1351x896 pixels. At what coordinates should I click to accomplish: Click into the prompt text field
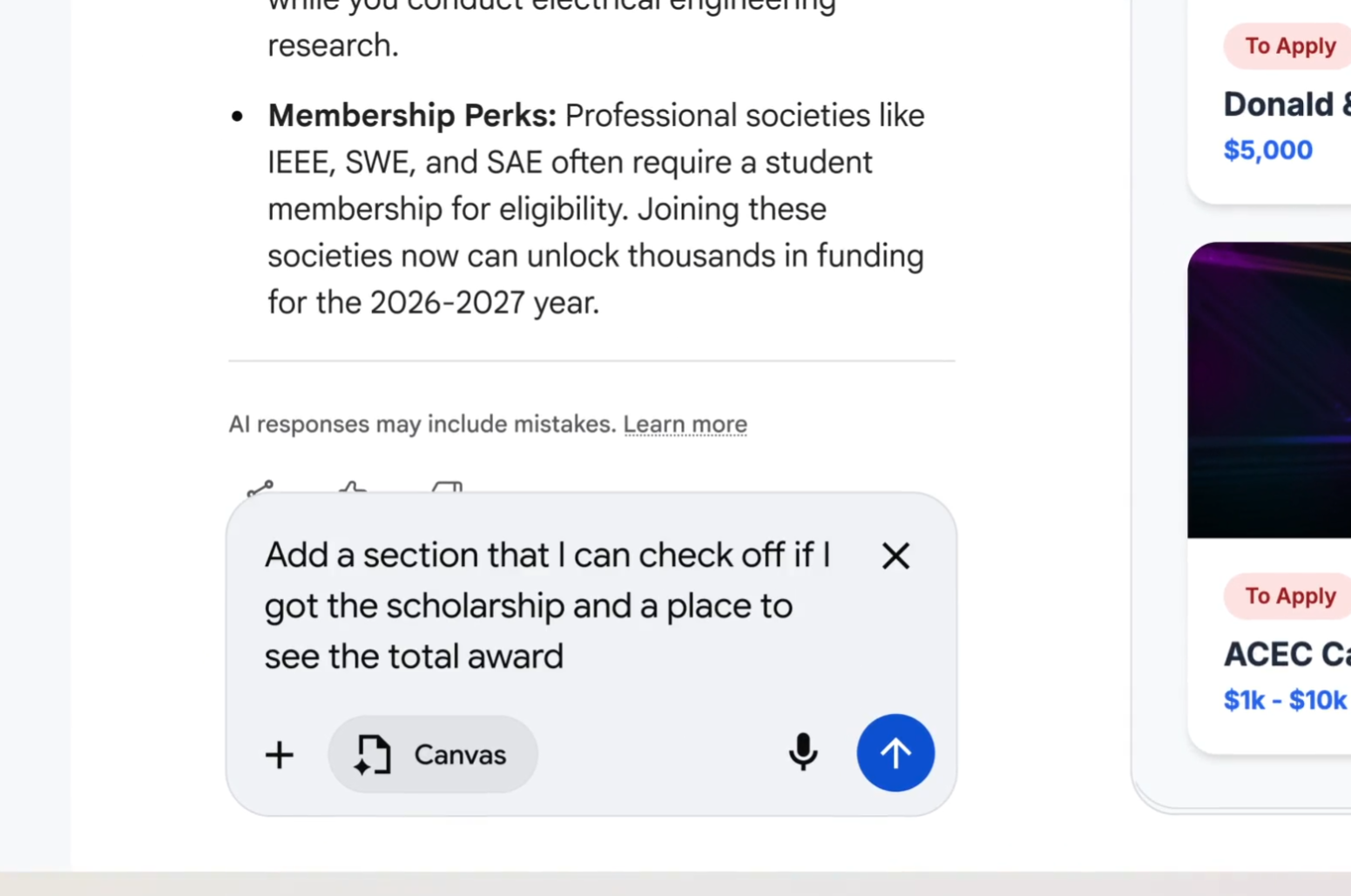coord(547,606)
